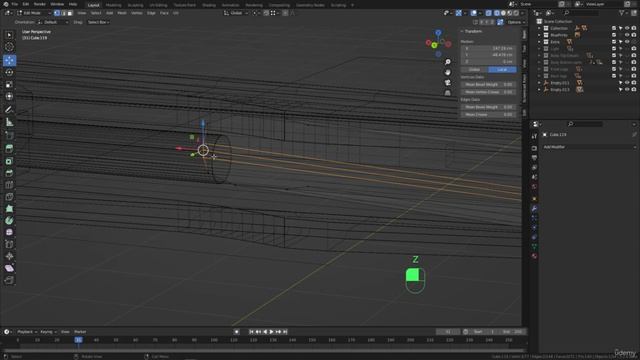Expand the Collection tree item
The image size is (640, 360).
[539, 28]
